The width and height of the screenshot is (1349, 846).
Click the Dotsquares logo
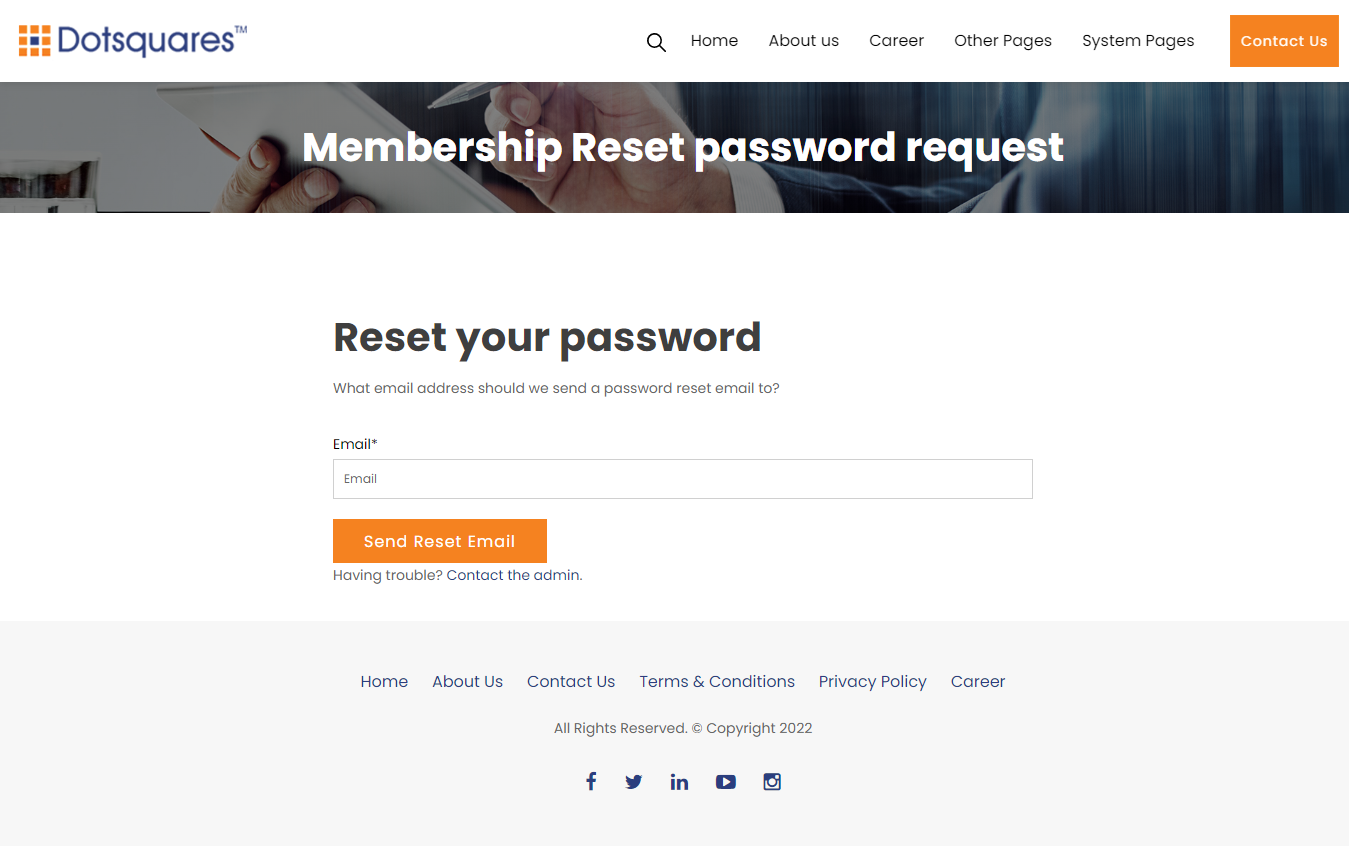132,40
